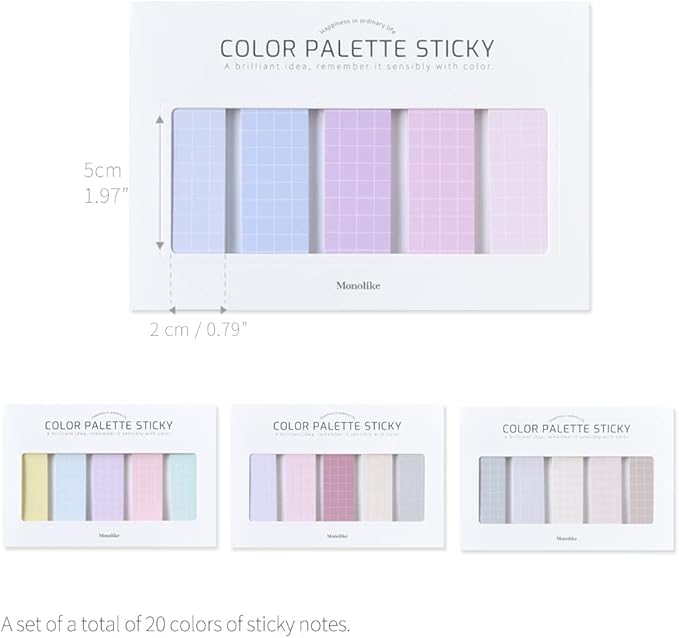This screenshot has height=638, width=679.
Task: Click the pink-purple note fourth in large pack
Action: [443, 180]
